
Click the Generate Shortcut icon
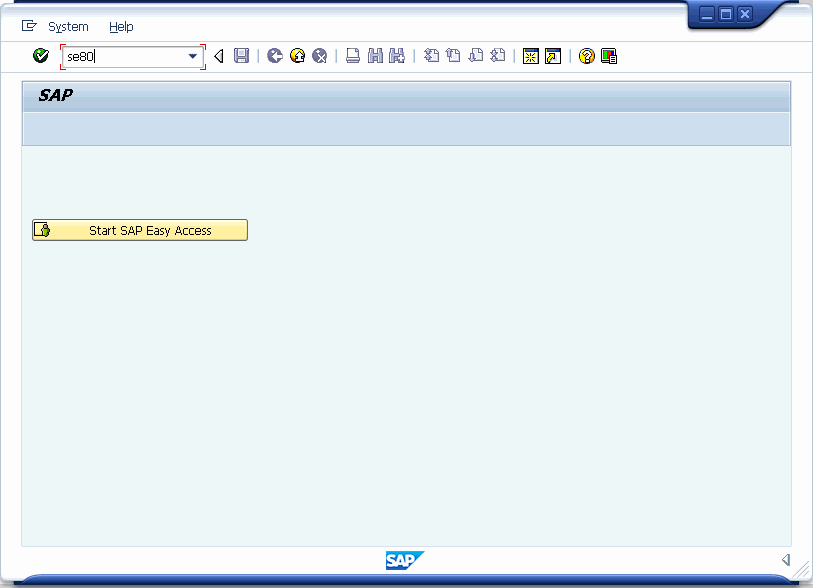click(x=553, y=56)
